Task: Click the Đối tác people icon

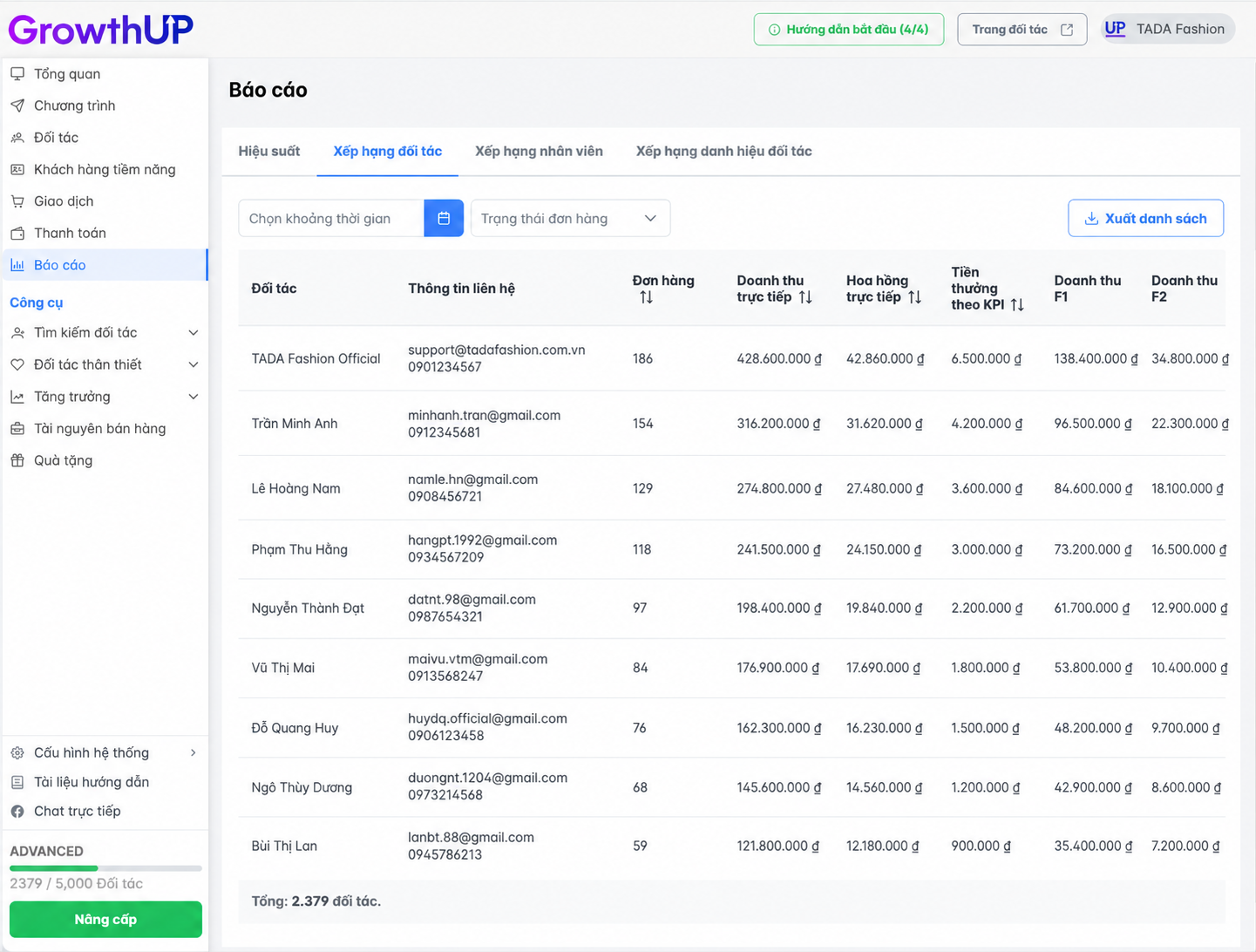Action: coord(17,138)
